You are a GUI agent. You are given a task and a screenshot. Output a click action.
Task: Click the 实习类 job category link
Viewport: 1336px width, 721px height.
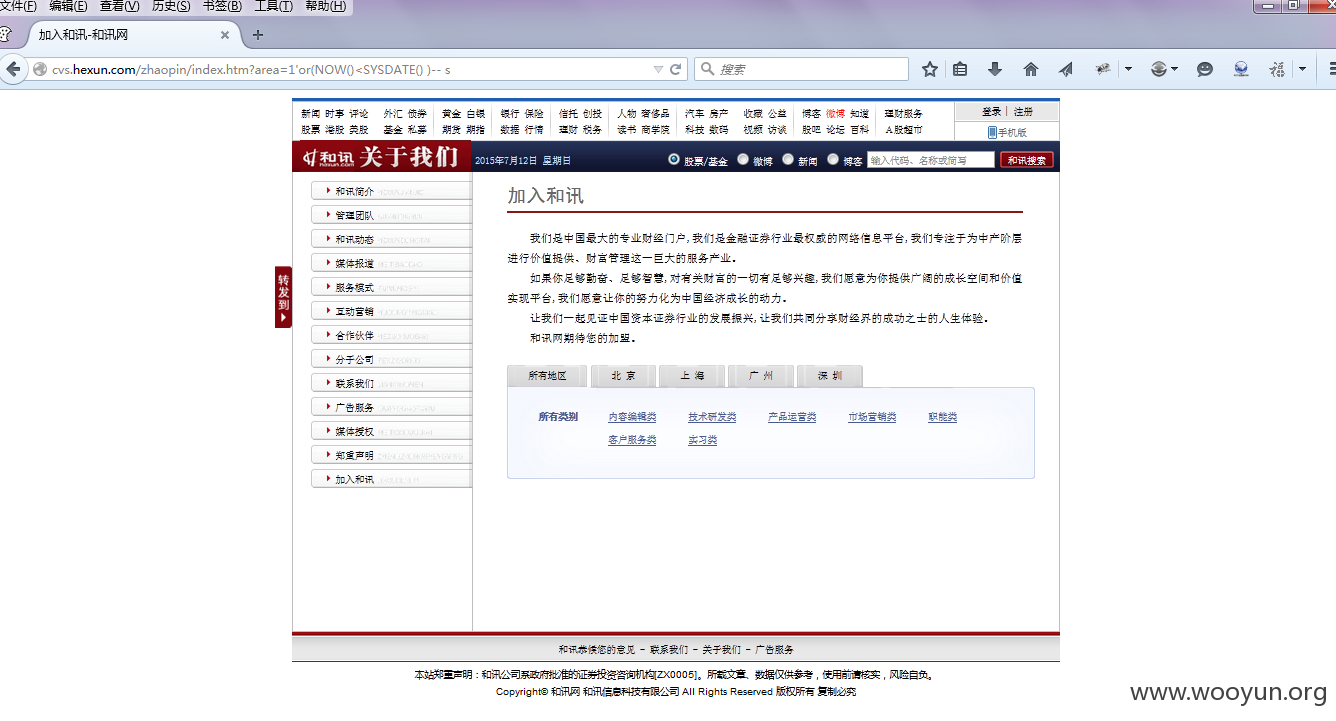click(x=702, y=440)
